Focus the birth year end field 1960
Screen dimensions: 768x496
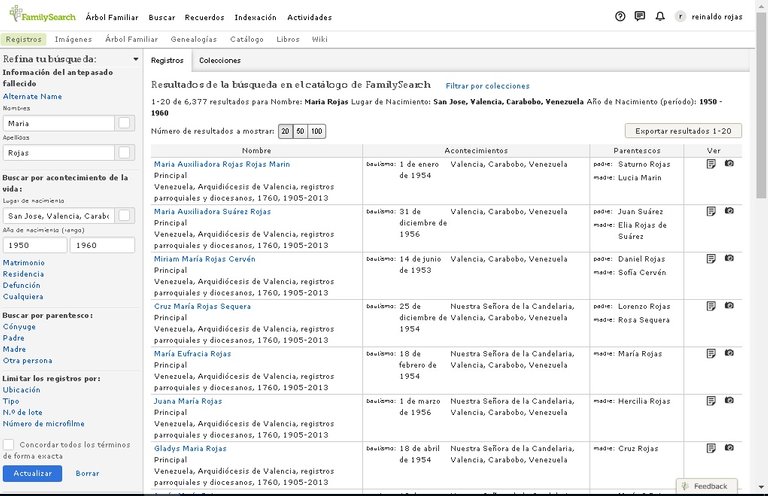[102, 245]
